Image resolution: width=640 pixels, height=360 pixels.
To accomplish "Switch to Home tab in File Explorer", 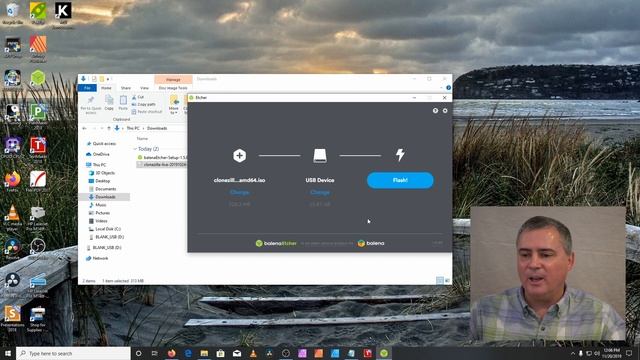I will [106, 88].
